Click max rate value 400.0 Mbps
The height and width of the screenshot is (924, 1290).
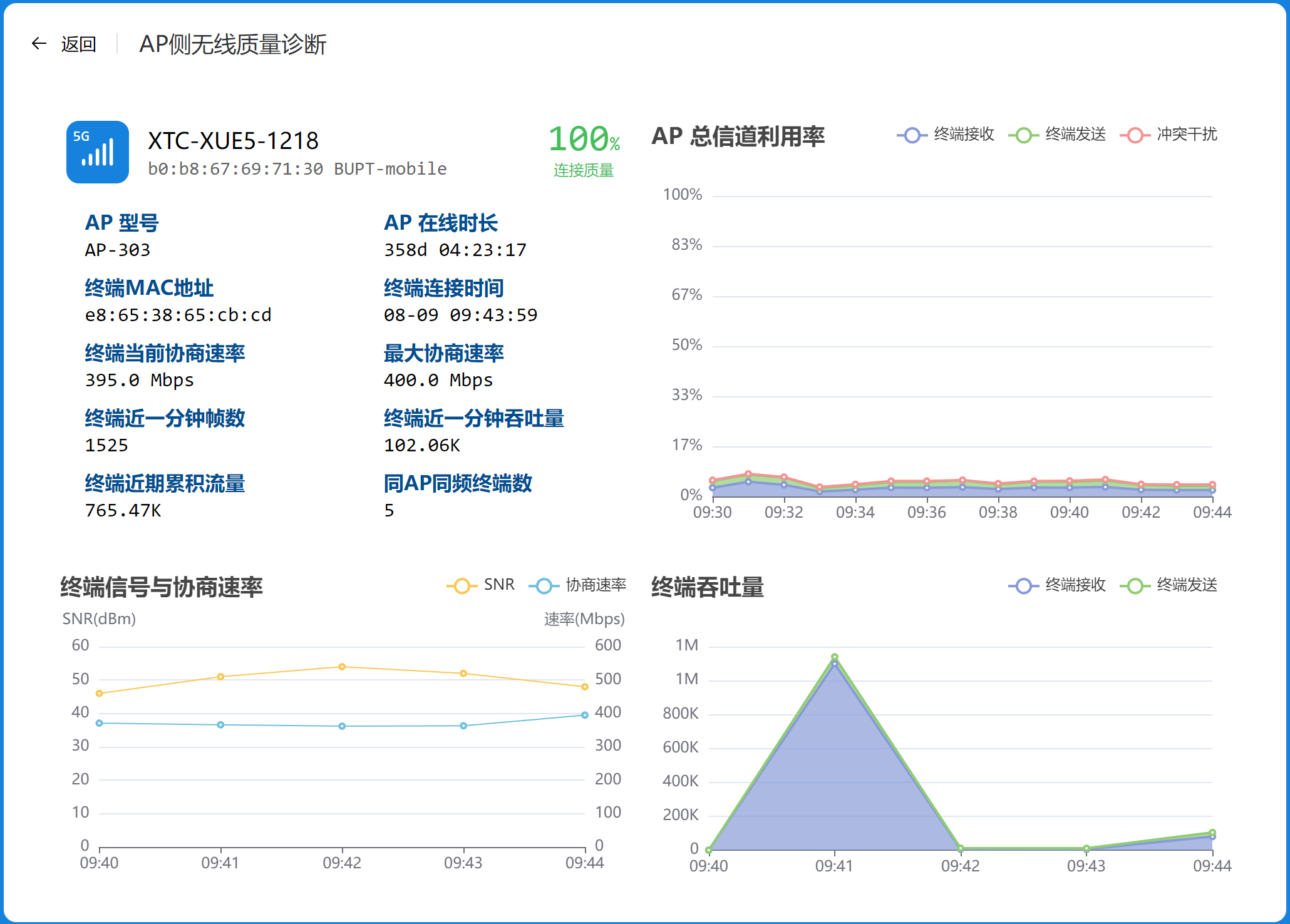(x=438, y=381)
